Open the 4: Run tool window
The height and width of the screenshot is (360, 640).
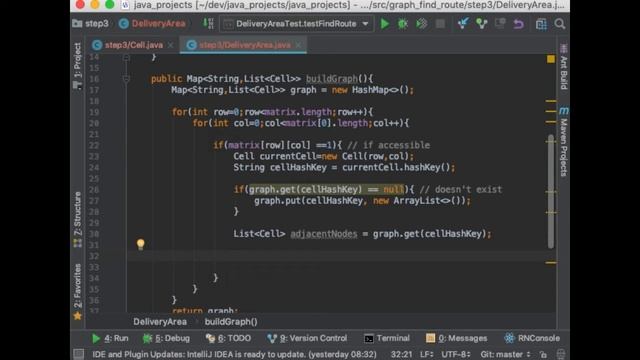[x=110, y=338]
